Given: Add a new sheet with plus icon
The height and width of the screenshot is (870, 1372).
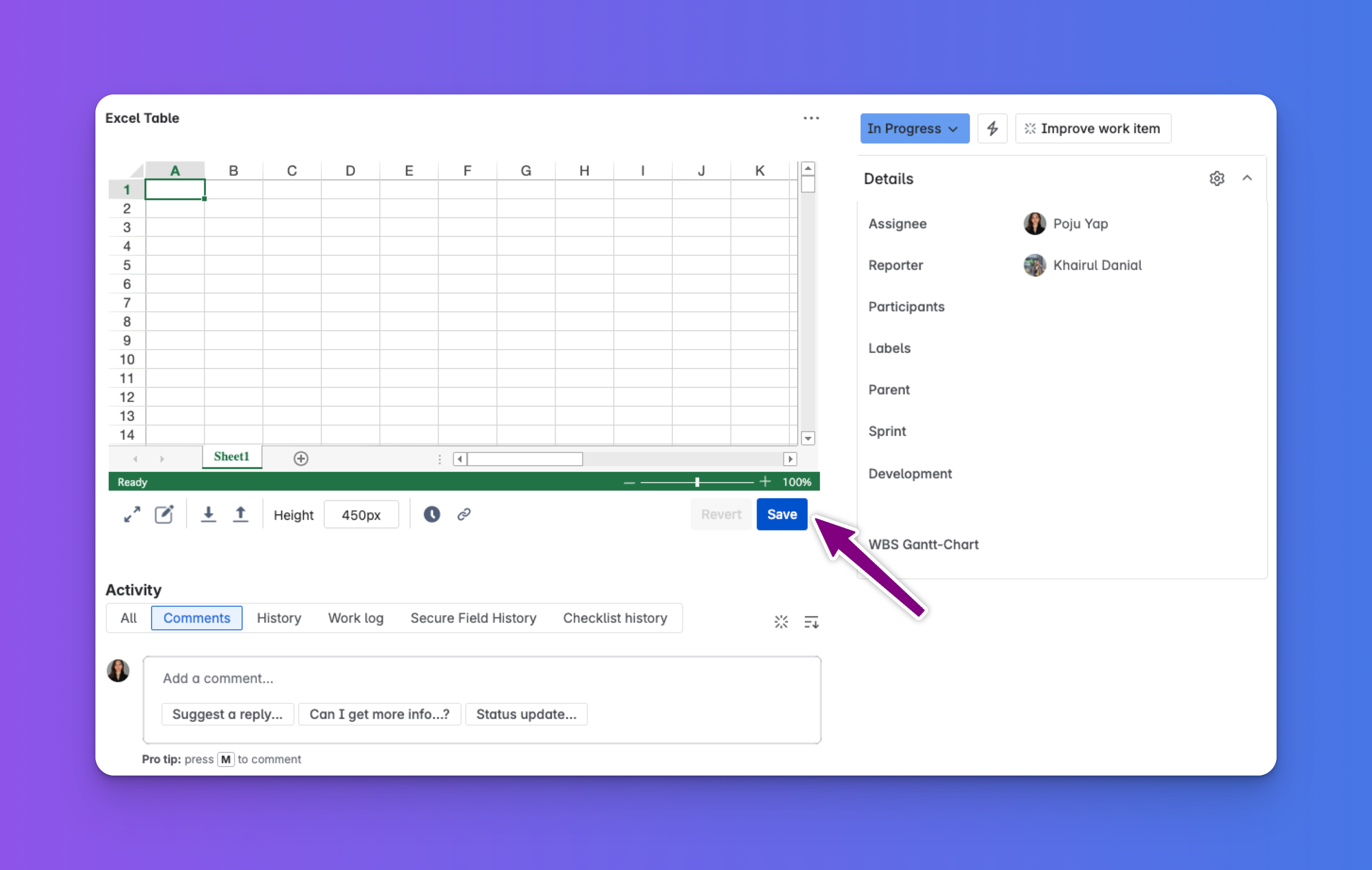Looking at the screenshot, I should tap(301, 459).
